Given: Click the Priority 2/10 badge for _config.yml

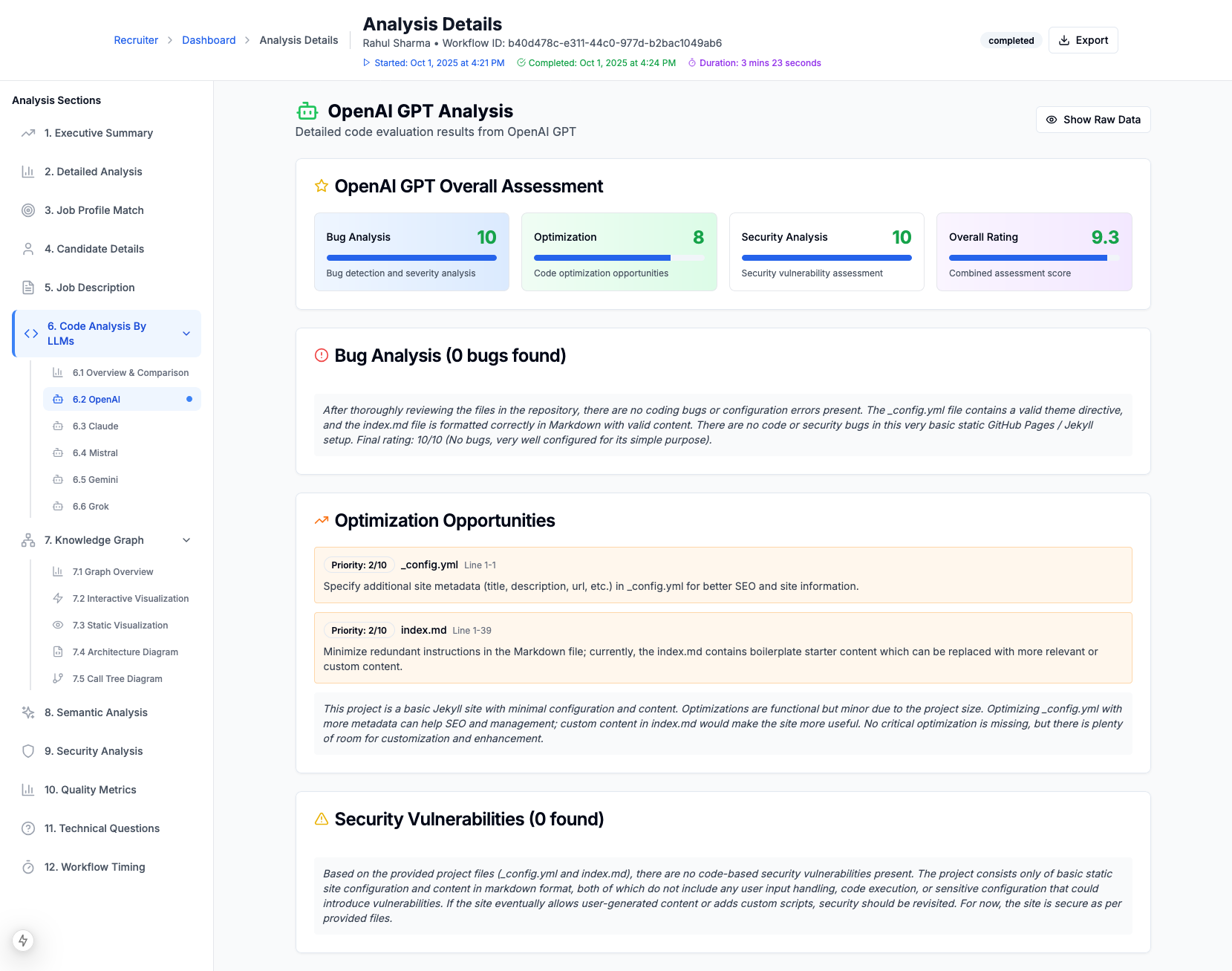Looking at the screenshot, I should (359, 565).
